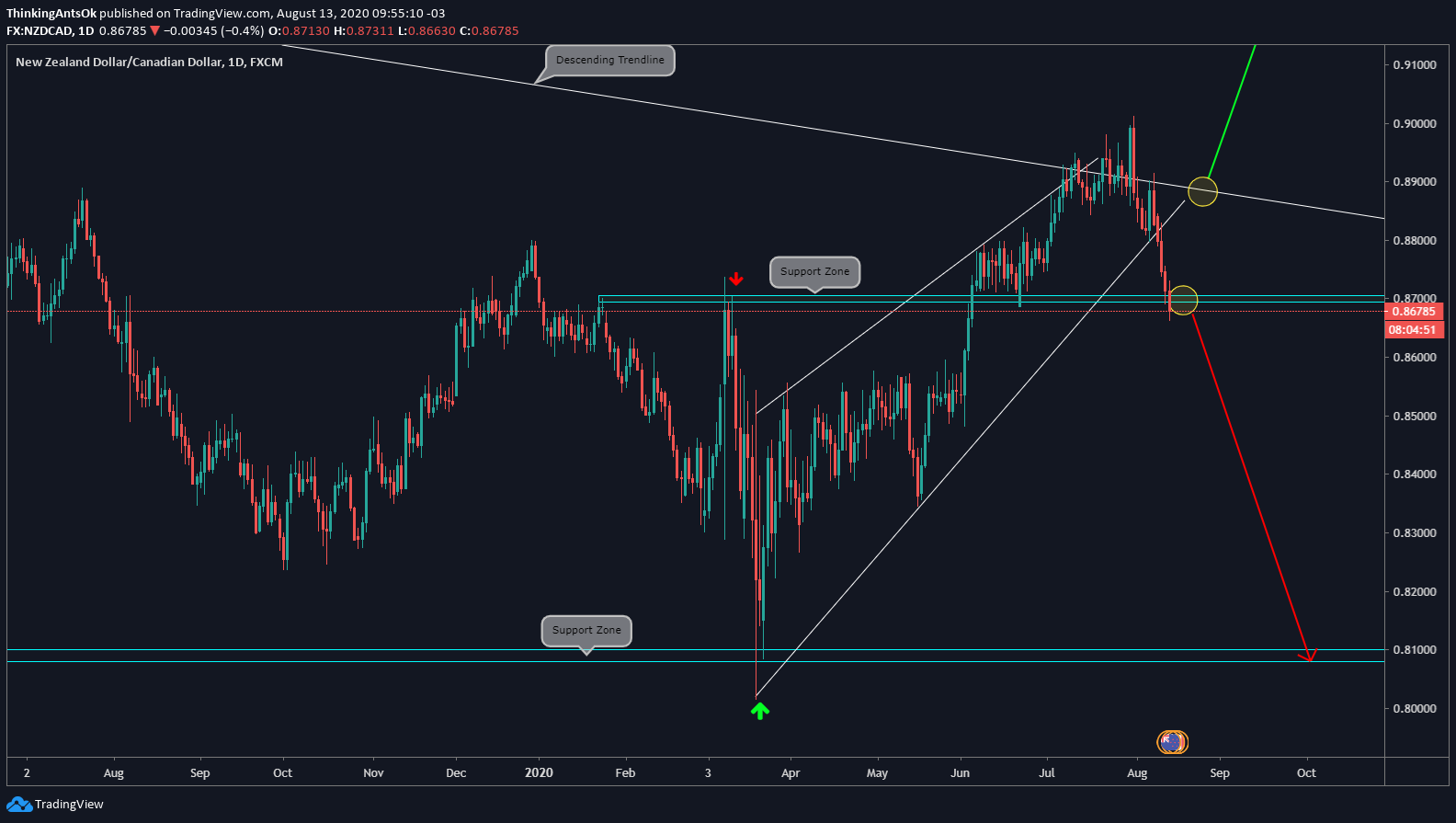
Task: Click the 2020 year label on time axis
Action: pos(539,772)
